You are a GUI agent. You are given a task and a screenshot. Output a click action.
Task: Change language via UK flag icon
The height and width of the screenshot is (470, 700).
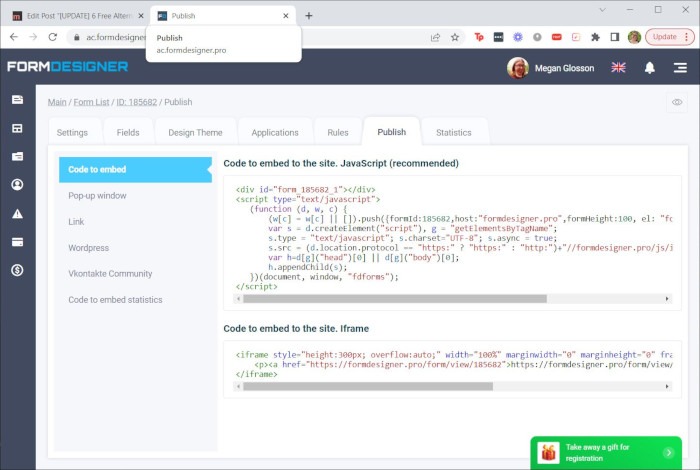(618, 67)
